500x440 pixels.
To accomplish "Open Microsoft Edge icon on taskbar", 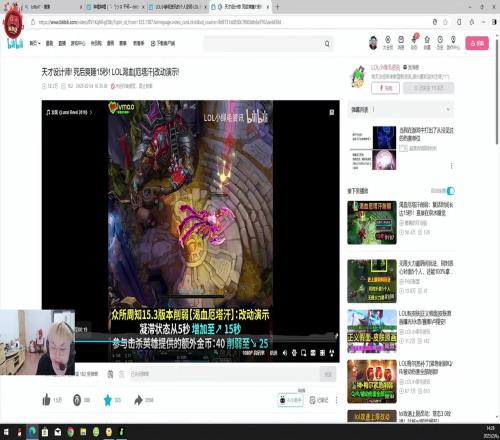I will (32, 432).
